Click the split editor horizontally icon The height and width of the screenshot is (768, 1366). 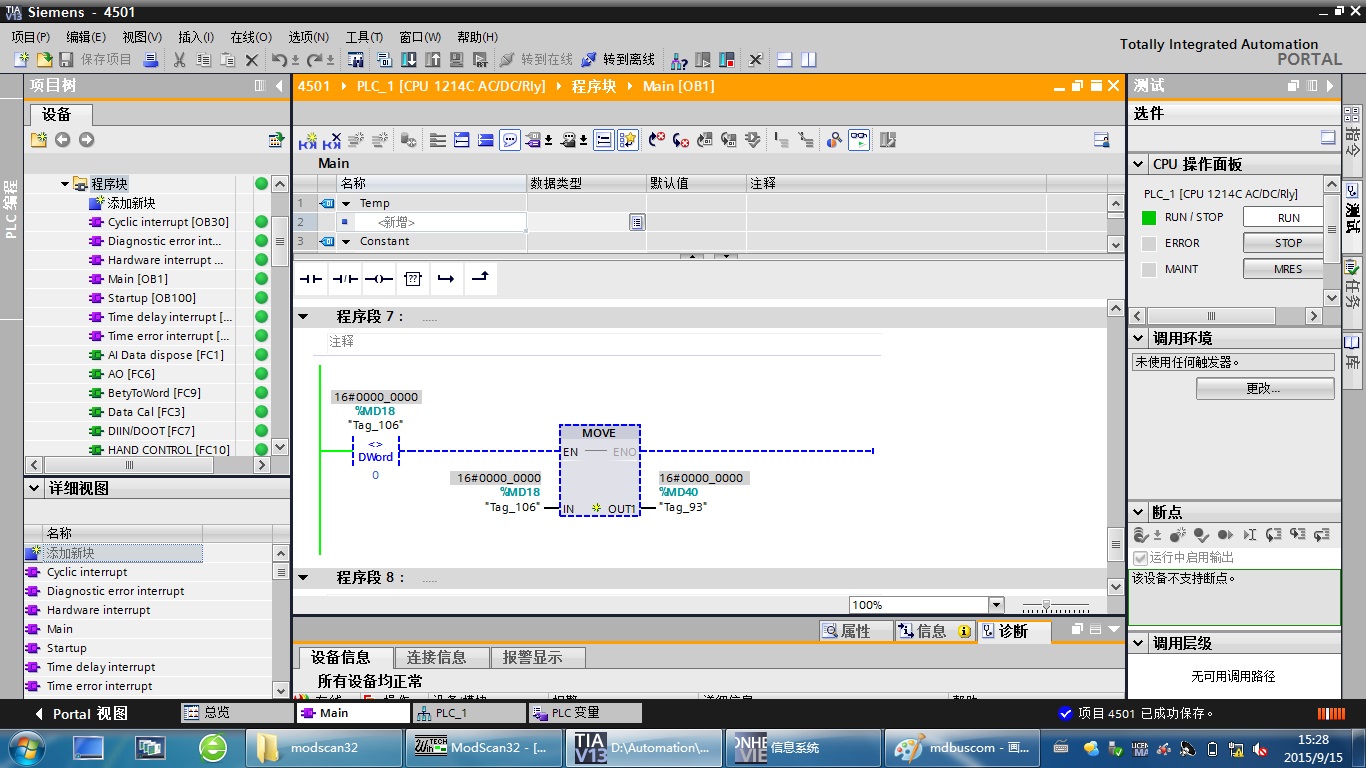point(785,60)
